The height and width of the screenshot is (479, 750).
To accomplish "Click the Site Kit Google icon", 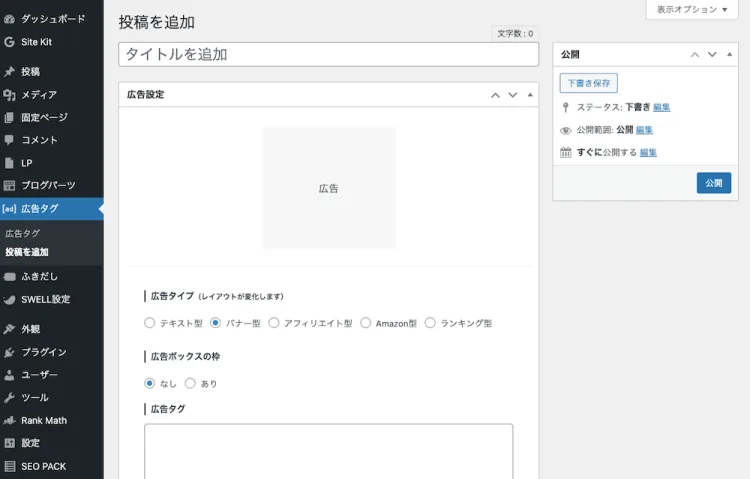I will click(9, 42).
